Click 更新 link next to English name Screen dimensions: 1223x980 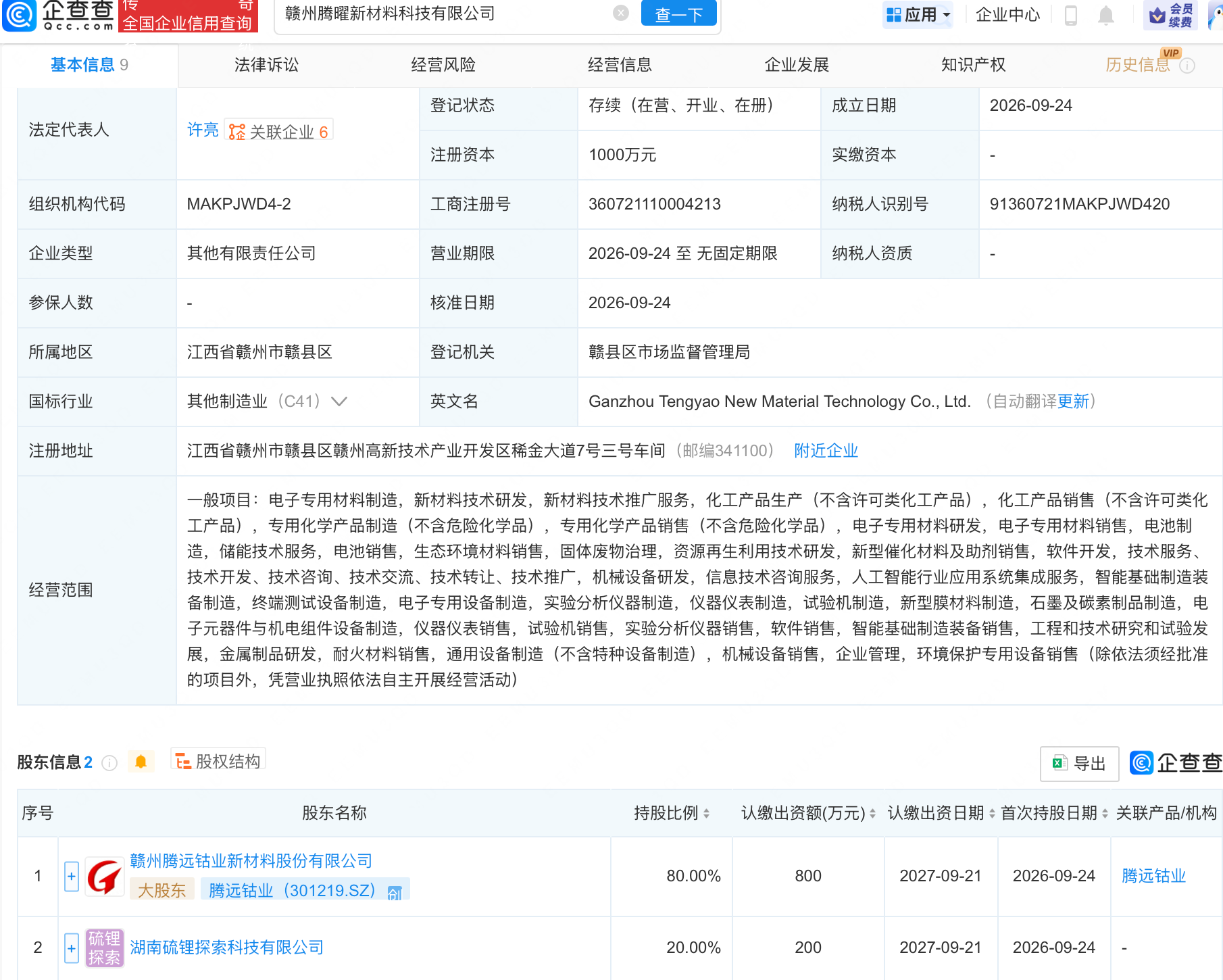pos(1074,401)
